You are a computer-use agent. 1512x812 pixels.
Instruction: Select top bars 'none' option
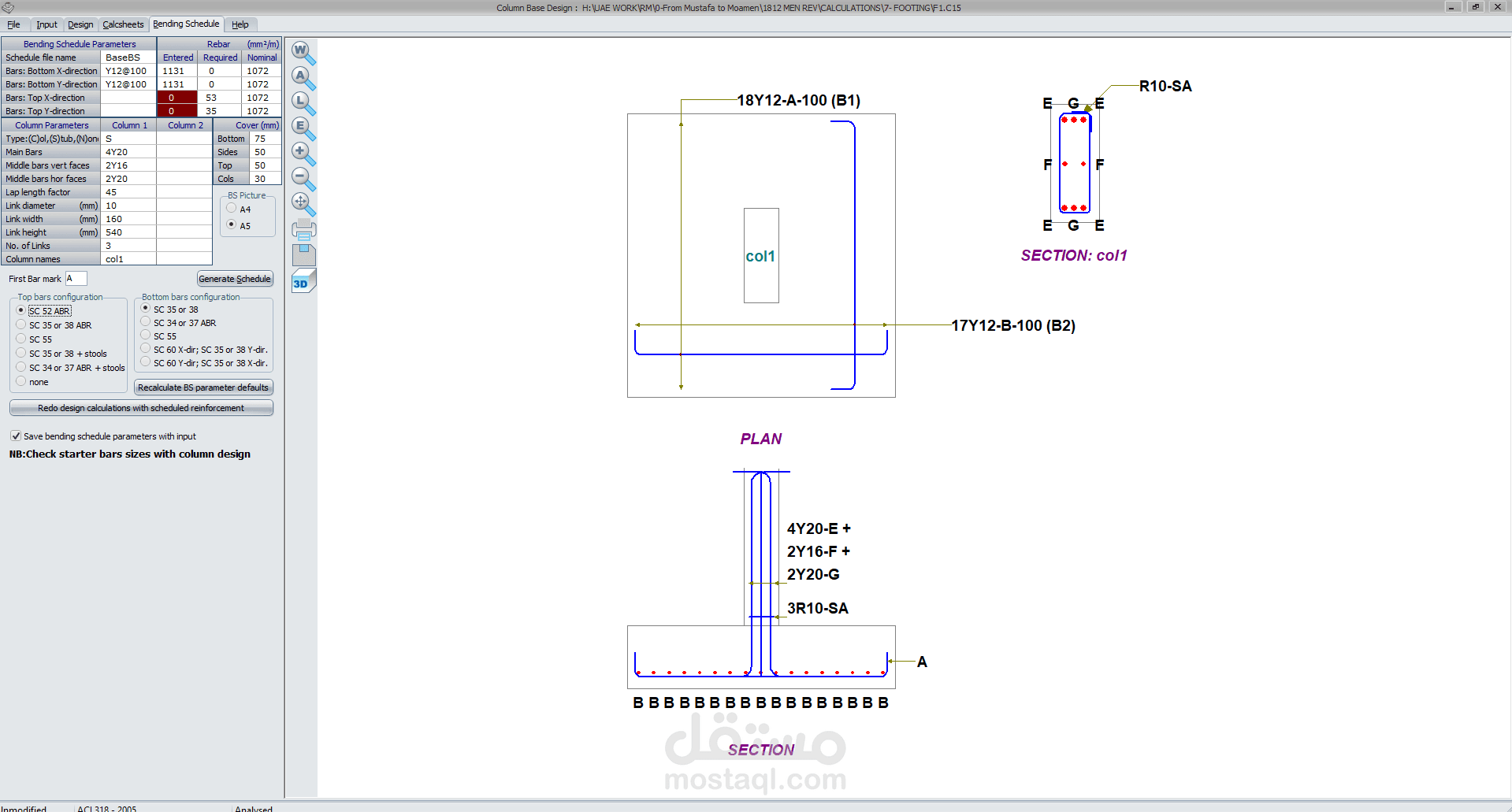21,381
